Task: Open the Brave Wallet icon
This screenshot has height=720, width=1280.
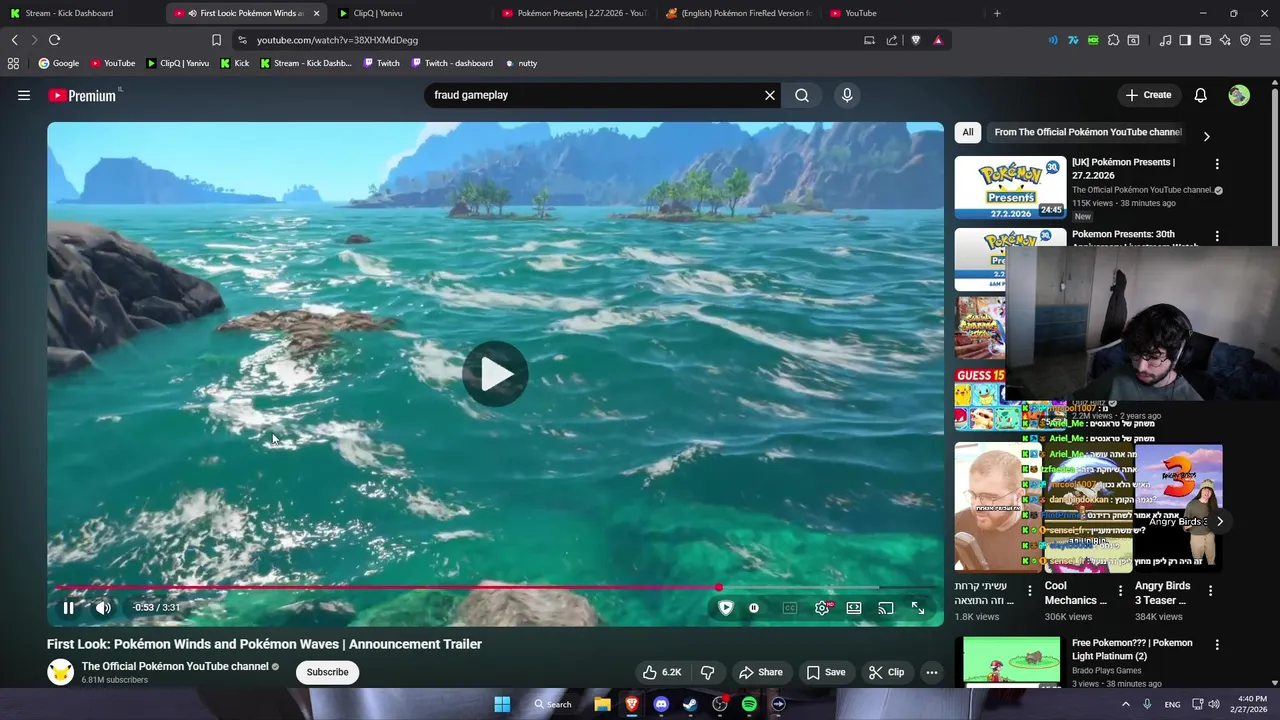Action: tap(1205, 40)
